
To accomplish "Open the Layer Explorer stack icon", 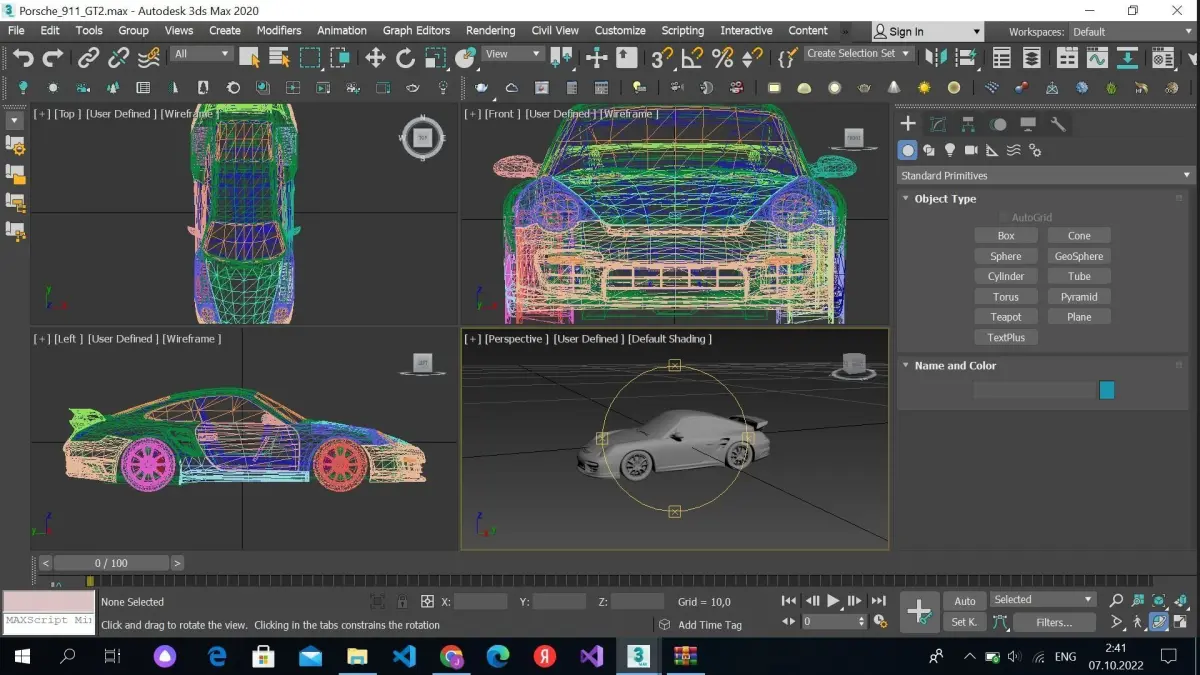I will [1032, 58].
